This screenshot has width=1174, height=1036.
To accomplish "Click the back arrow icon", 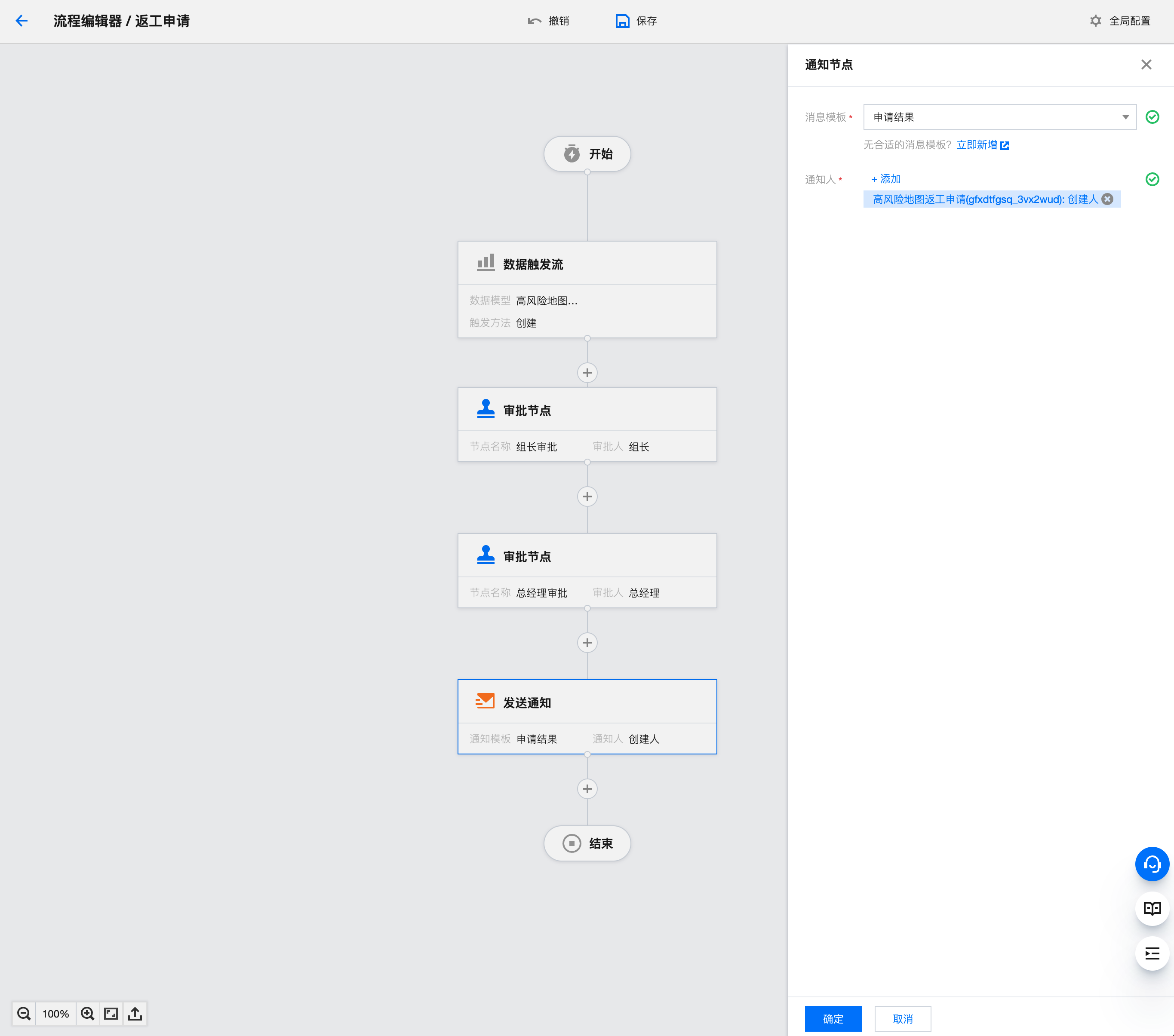I will coord(22,21).
